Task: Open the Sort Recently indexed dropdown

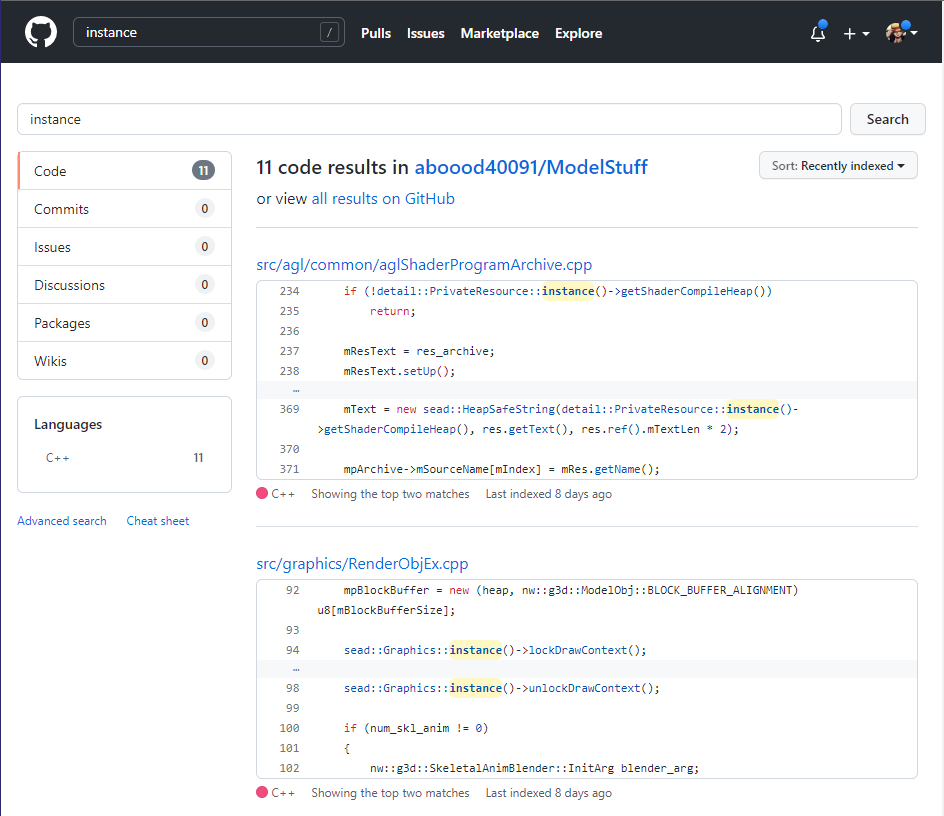Action: pyautogui.click(x=838, y=165)
